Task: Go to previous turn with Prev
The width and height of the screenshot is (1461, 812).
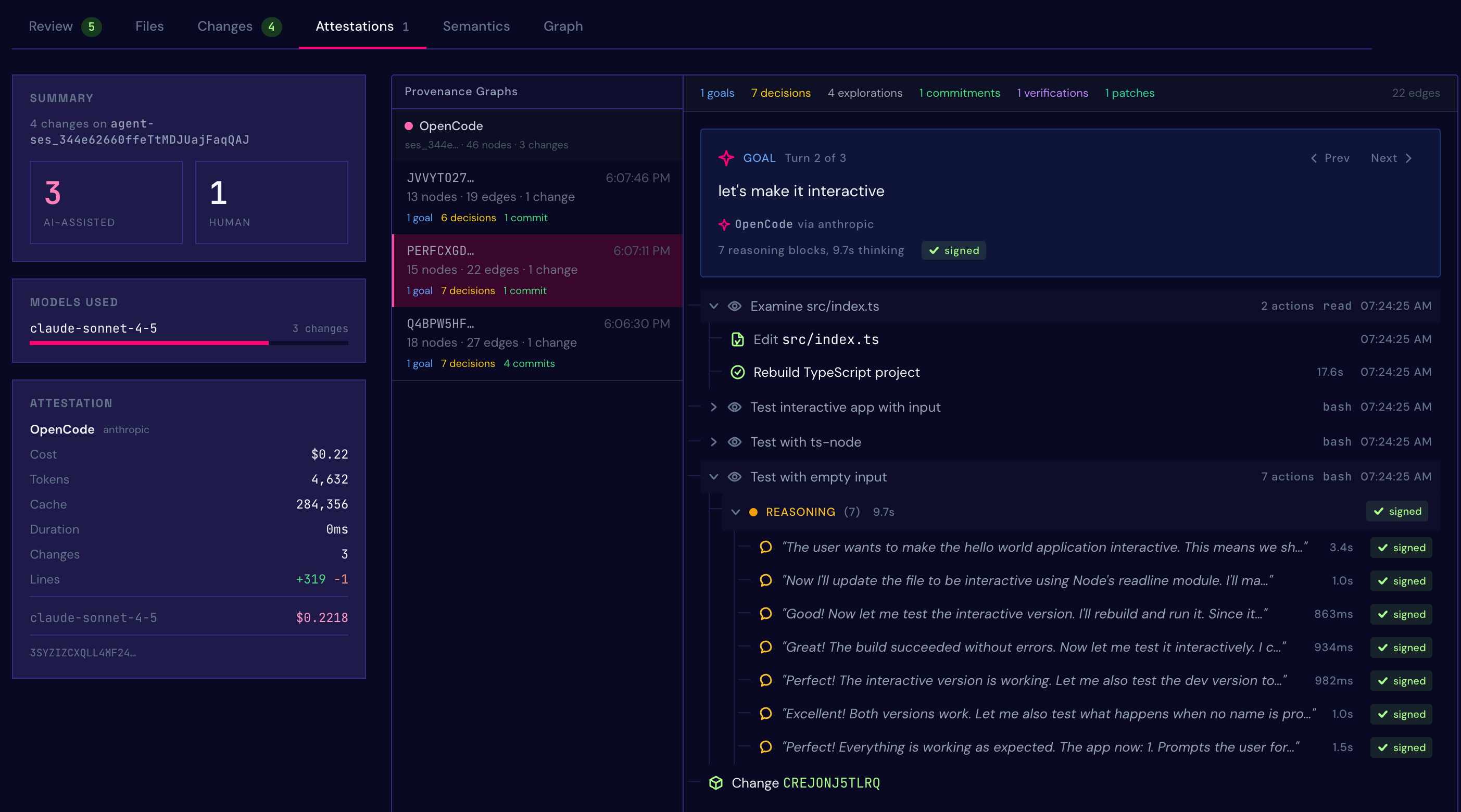Action: point(1330,158)
